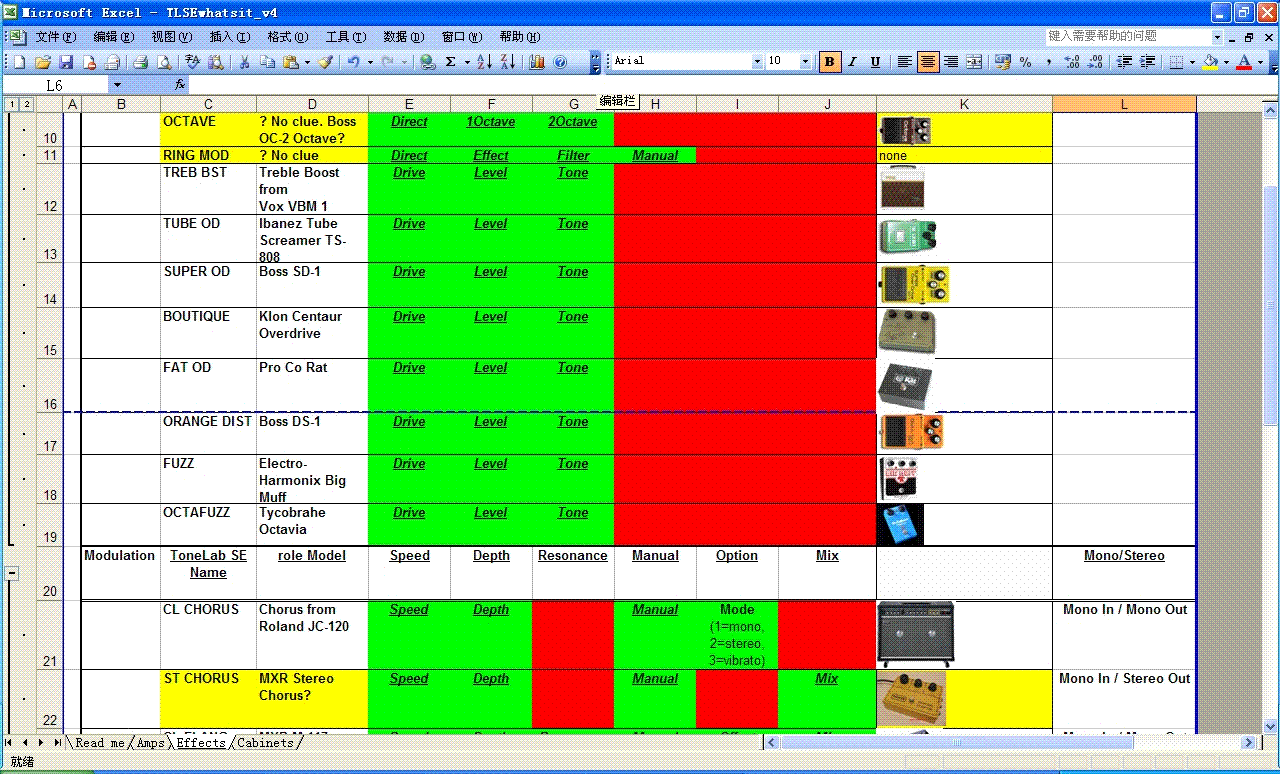The height and width of the screenshot is (774, 1280).
Task: Apply the red Font Color swatch
Action: point(1244,62)
